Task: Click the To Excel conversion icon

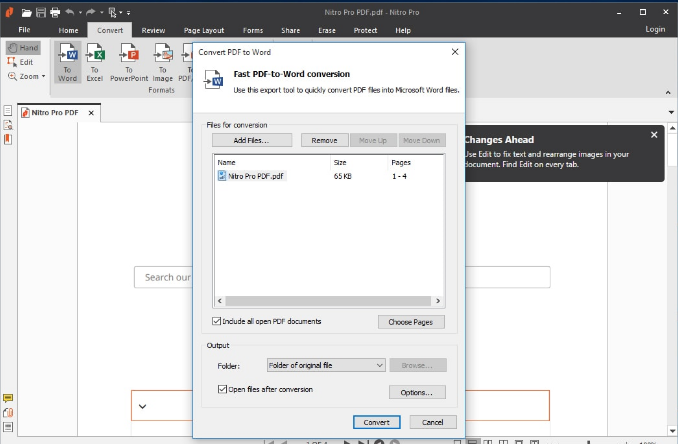Action: point(95,62)
